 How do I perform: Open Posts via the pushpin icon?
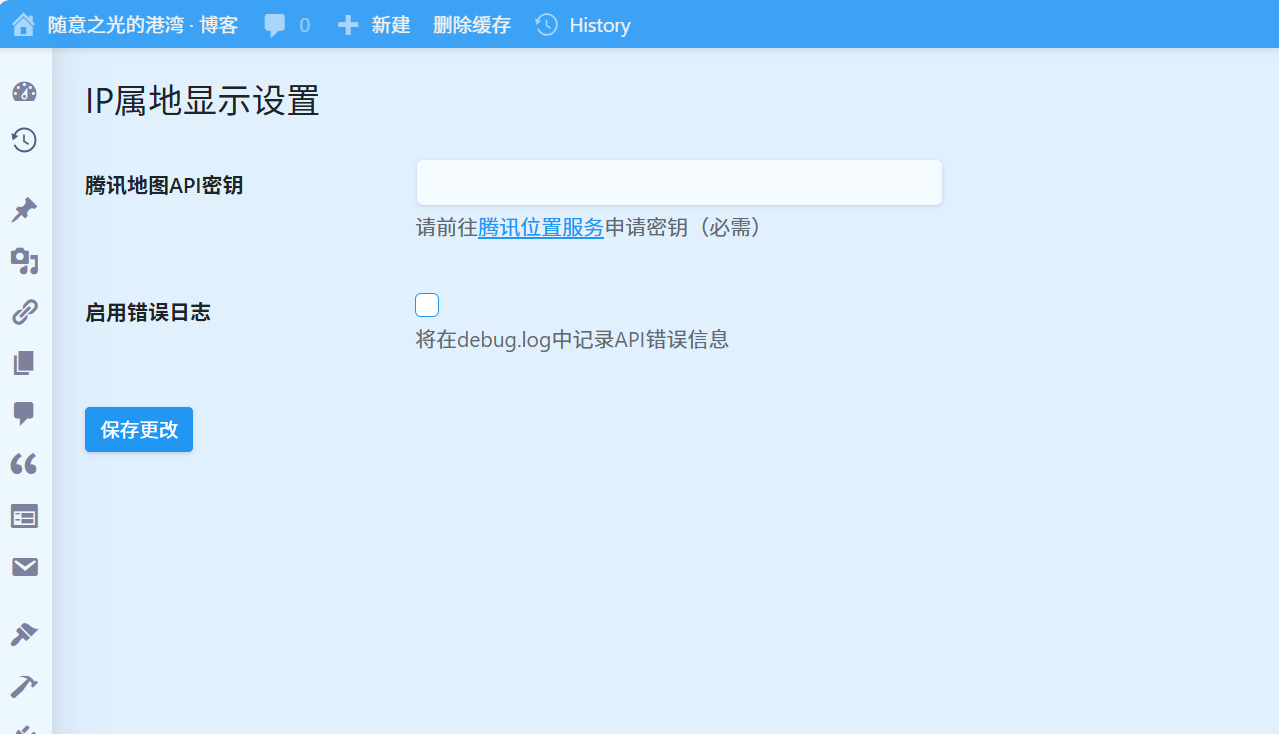tap(24, 210)
